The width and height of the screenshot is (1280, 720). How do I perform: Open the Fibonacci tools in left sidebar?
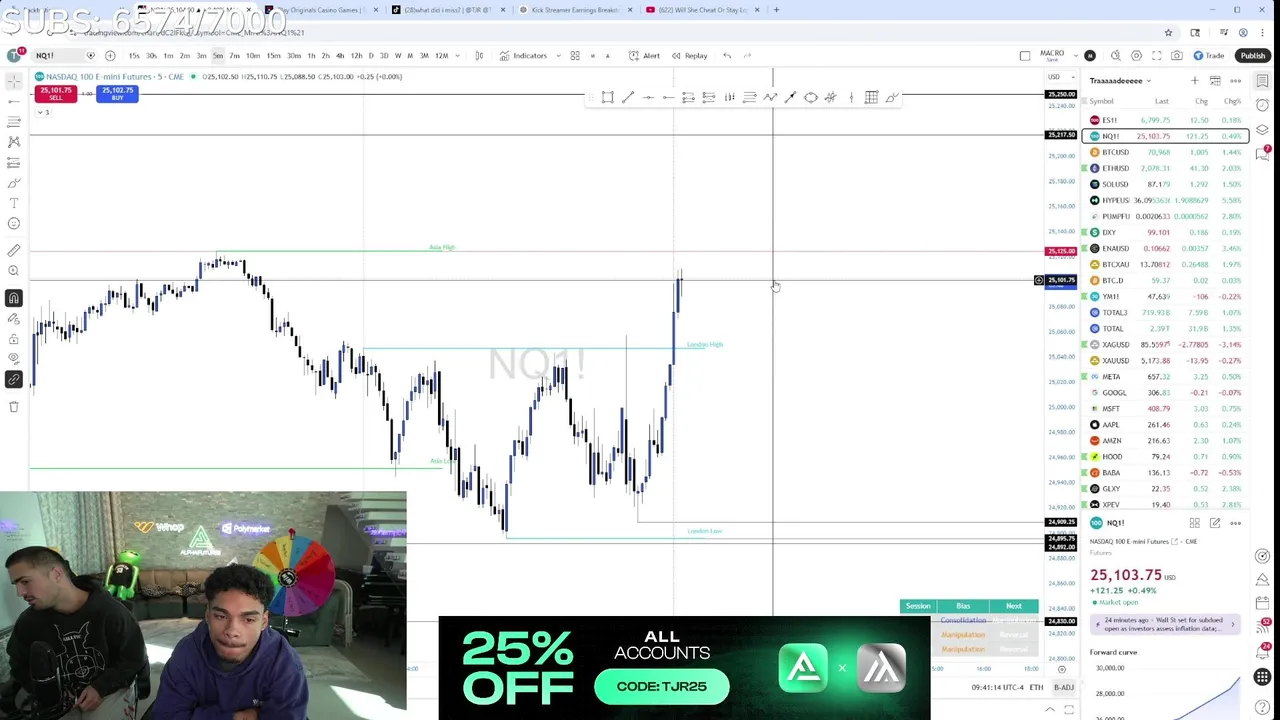point(13,121)
